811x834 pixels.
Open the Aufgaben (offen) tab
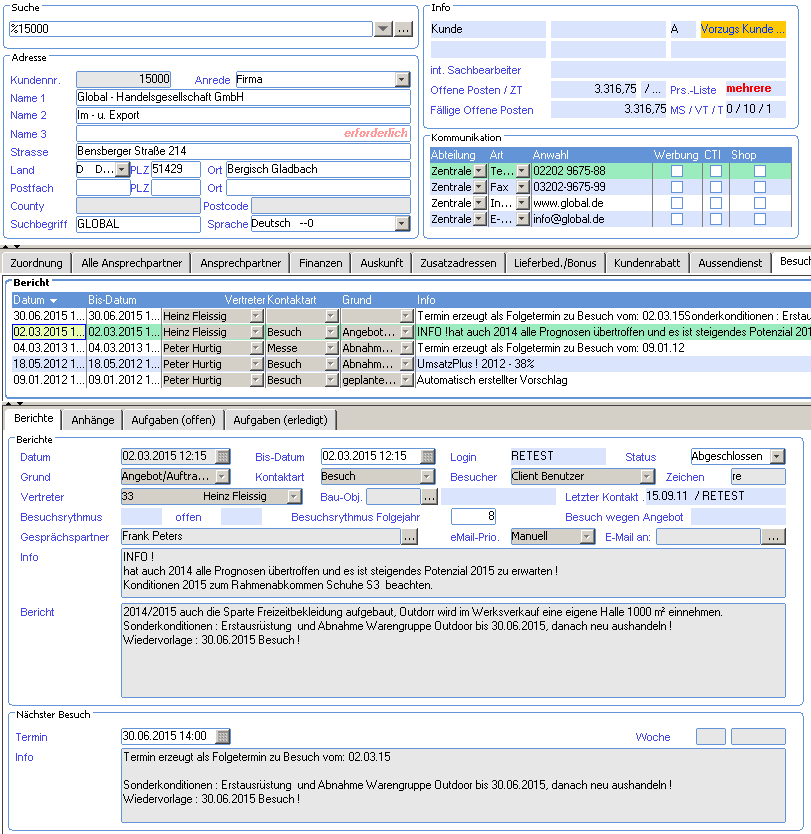(173, 420)
